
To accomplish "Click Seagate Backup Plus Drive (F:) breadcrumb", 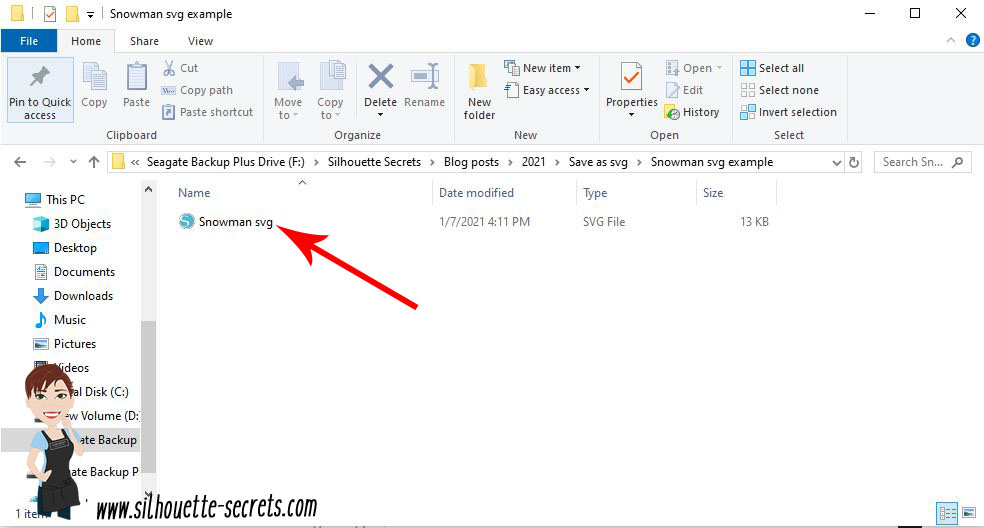I will point(225,162).
